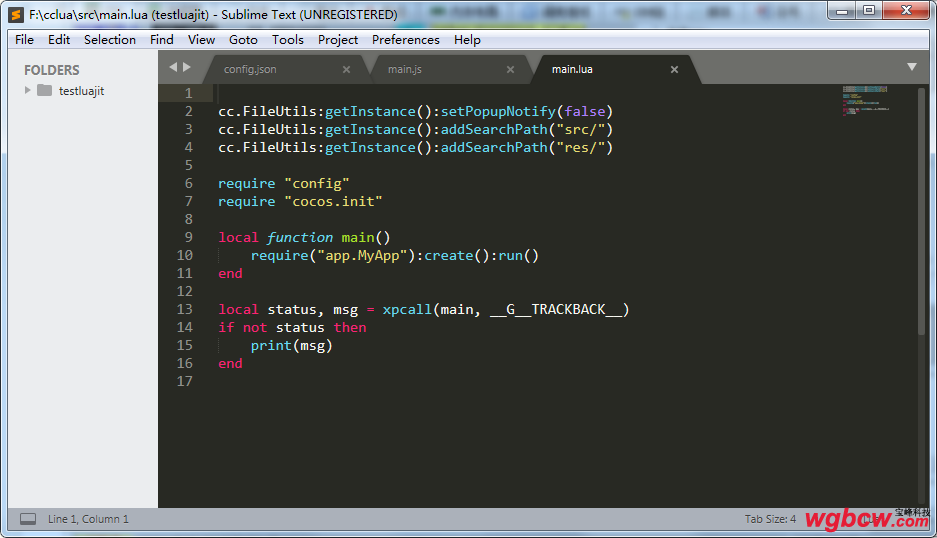Click the vertical editor scrollbar
Viewport: 937px width, 538px height.
(921, 212)
